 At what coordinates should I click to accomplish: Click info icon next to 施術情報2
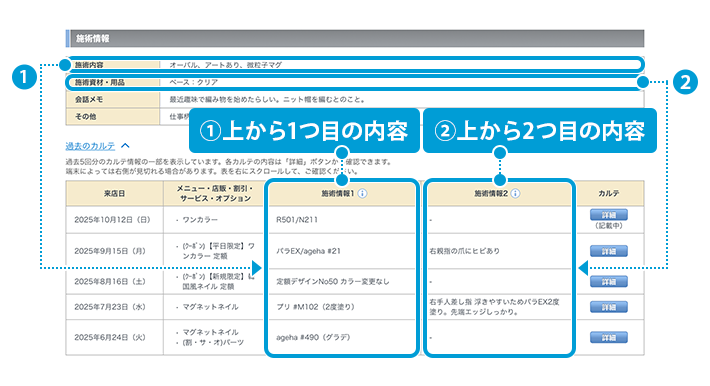coord(515,193)
